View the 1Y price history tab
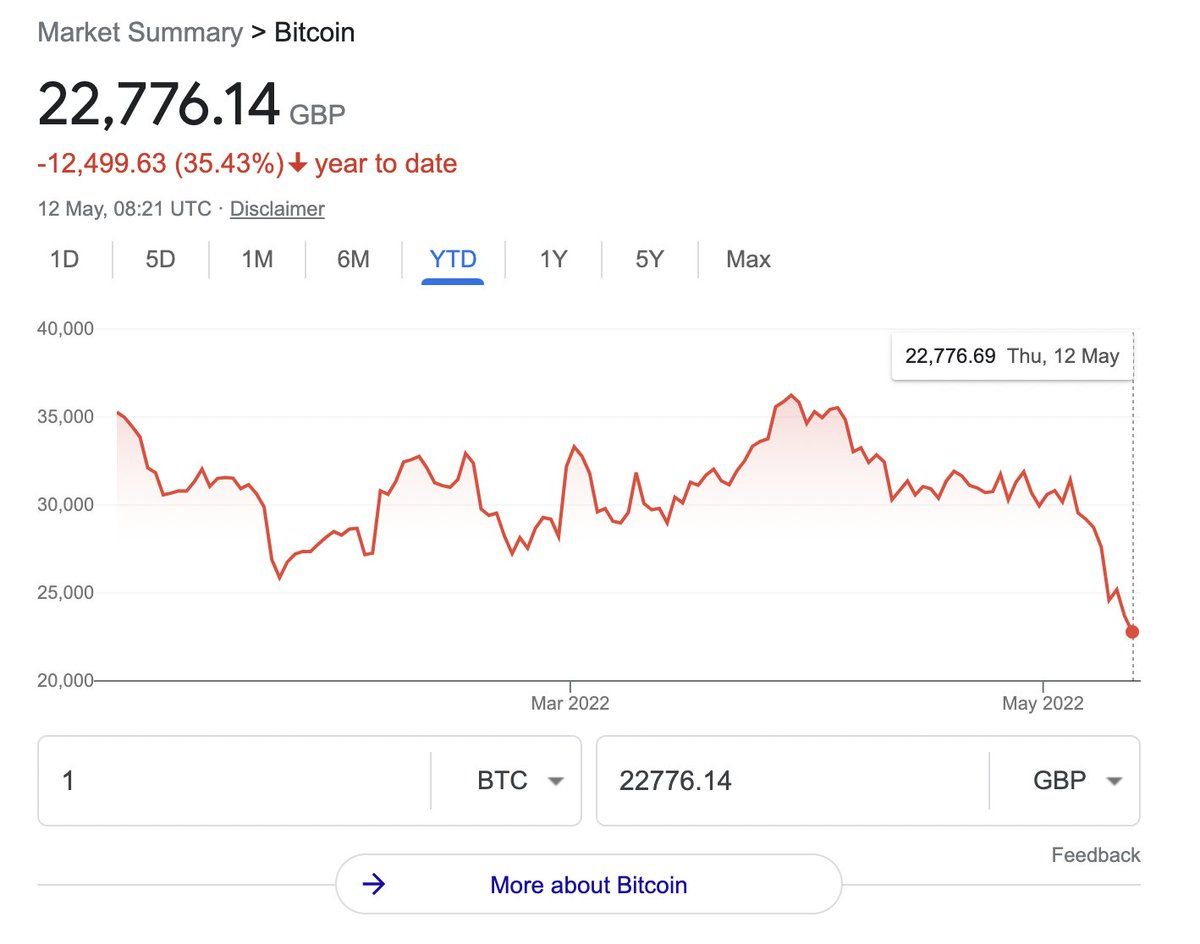The image size is (1200, 944). point(553,260)
